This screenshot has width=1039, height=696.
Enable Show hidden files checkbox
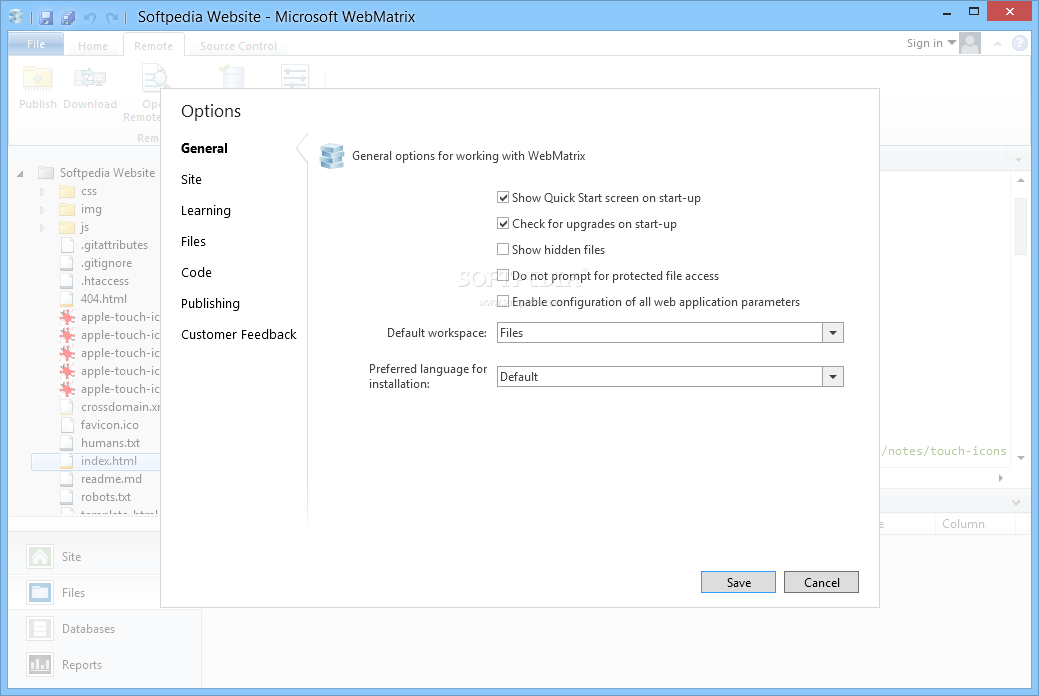click(x=503, y=249)
